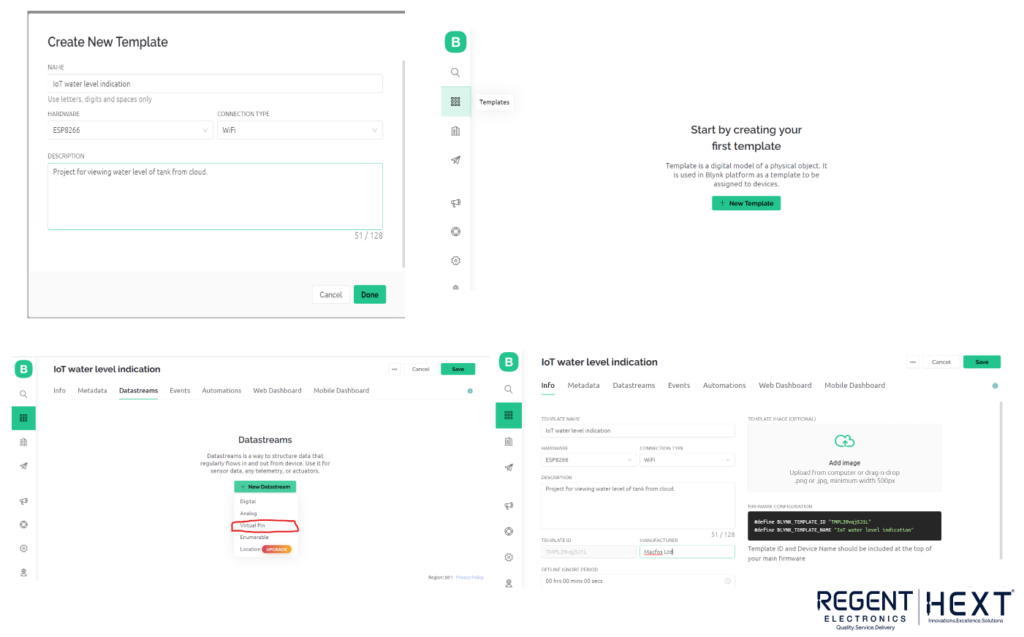This screenshot has height=637, width=1024.
Task: Click the Manufacturer input field
Action: point(687,552)
